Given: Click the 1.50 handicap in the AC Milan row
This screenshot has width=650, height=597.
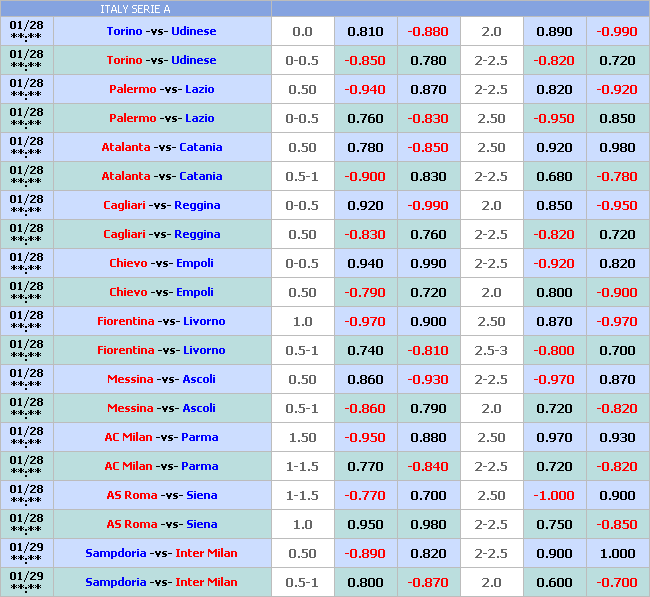Looking at the screenshot, I should click(302, 437).
